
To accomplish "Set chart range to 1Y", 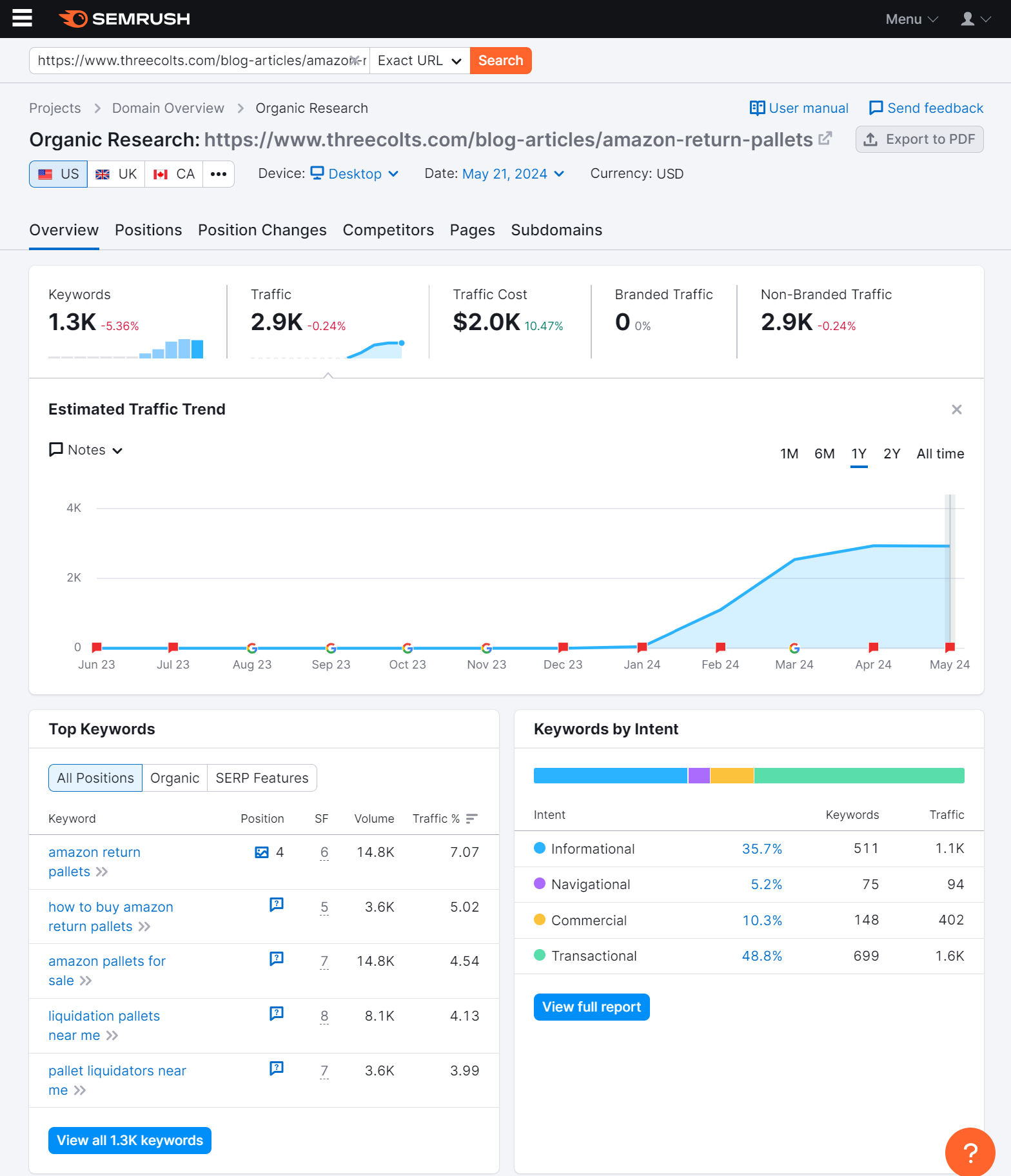I will (859, 454).
